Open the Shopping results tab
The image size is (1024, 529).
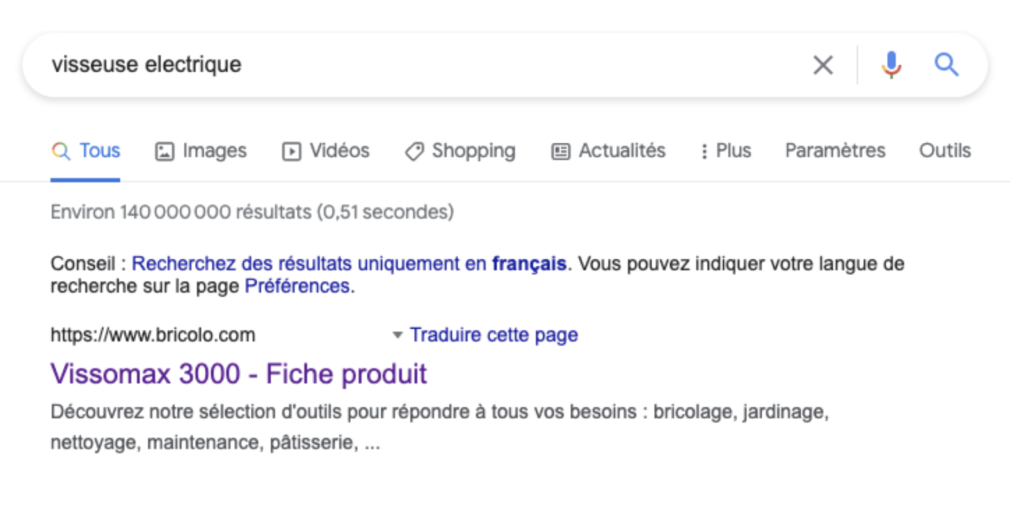pyautogui.click(x=460, y=151)
